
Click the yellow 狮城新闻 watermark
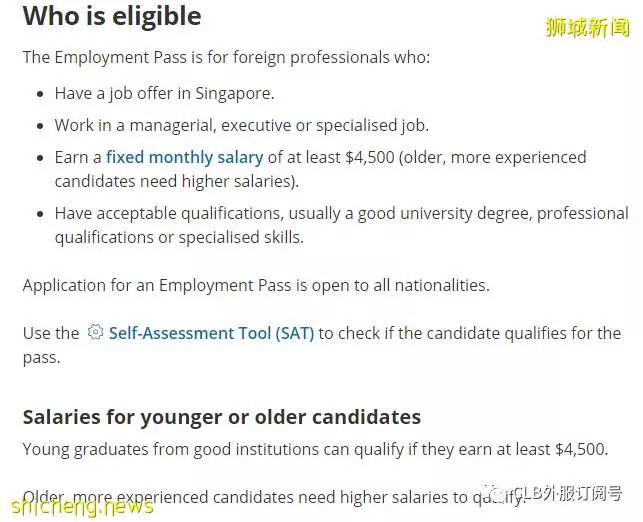click(x=587, y=27)
